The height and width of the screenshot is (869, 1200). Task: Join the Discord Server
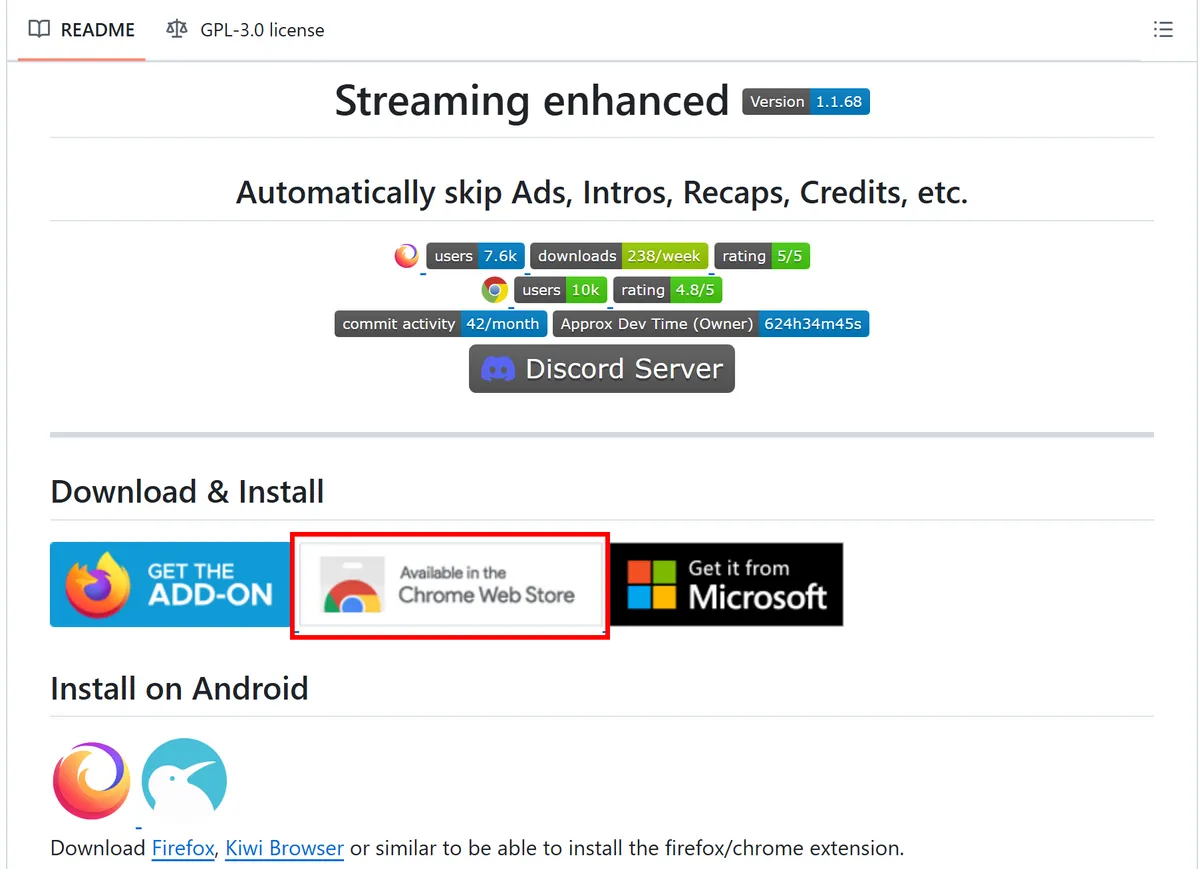[602, 369]
